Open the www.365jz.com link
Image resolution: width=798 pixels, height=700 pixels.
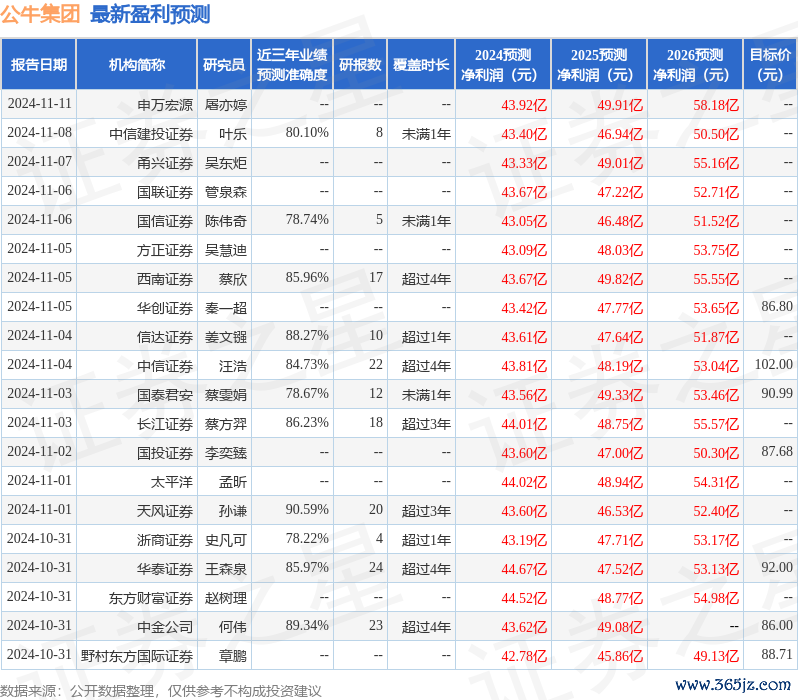(x=733, y=685)
